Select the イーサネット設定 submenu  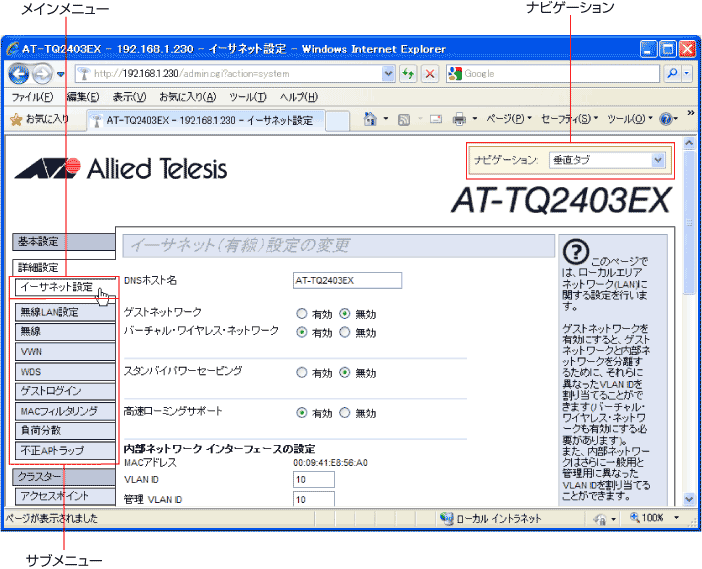coord(65,287)
